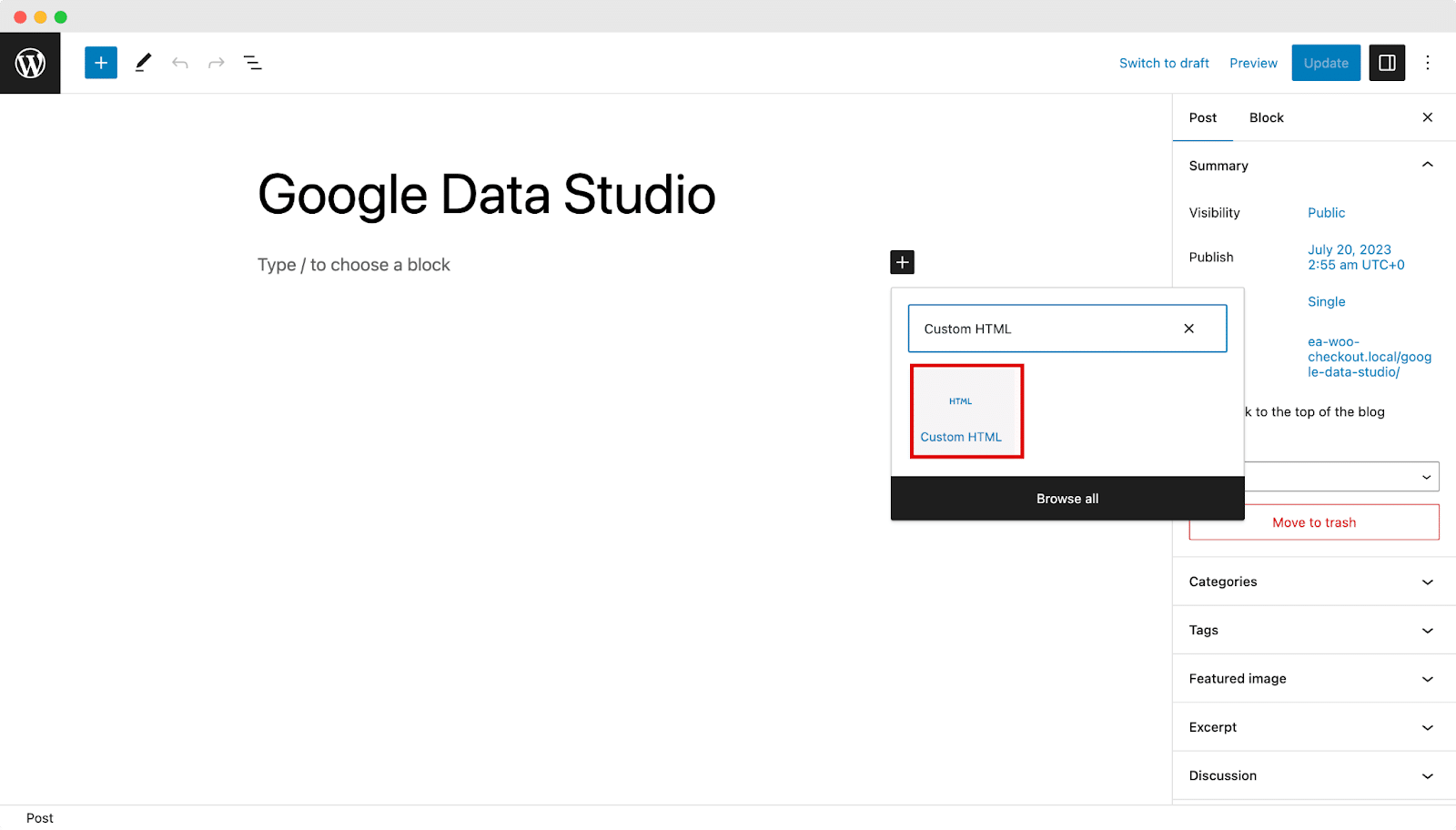Switch to the Post tab
This screenshot has height=830, width=1456.
point(1202,117)
